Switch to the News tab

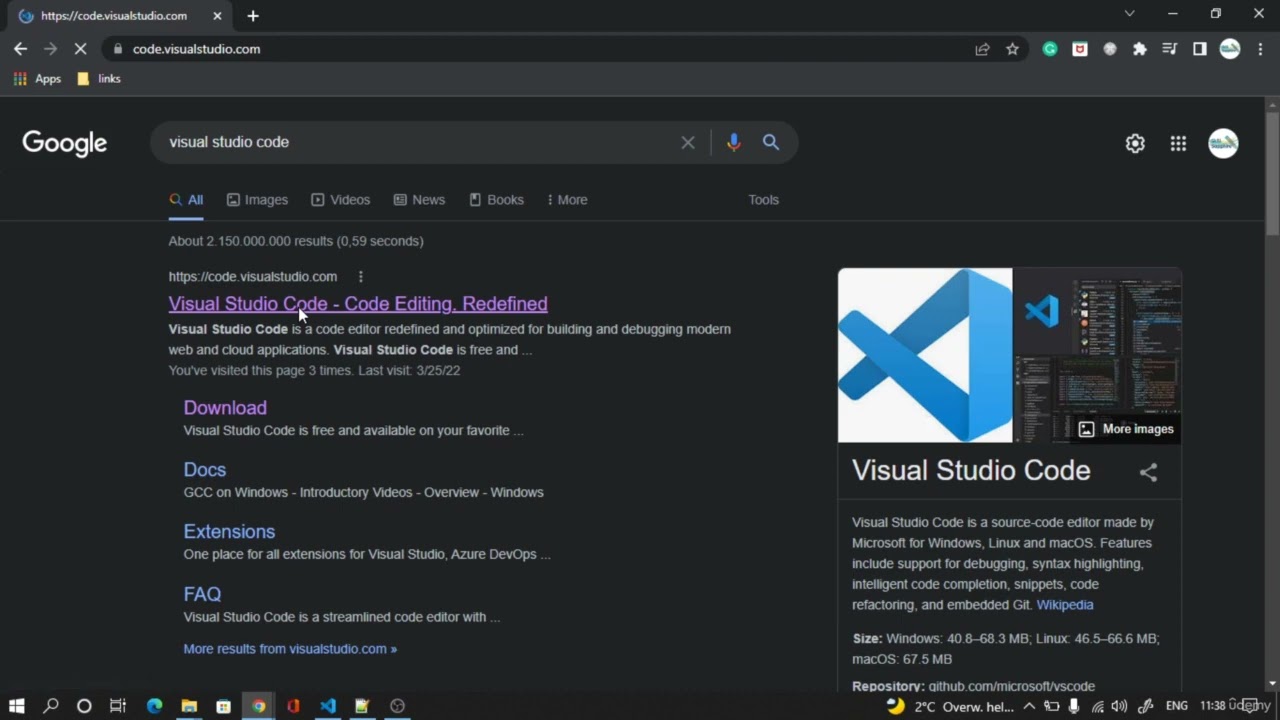pyautogui.click(x=419, y=200)
